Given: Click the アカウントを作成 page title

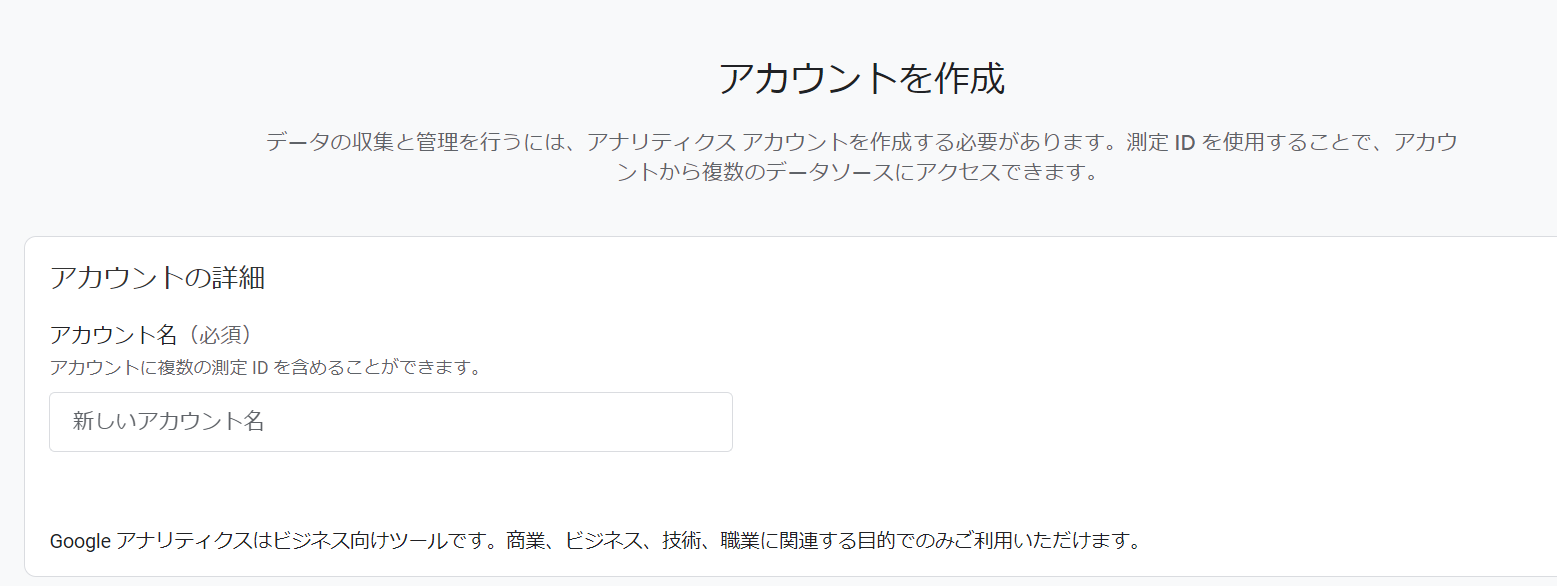Looking at the screenshot, I should pos(861,78).
